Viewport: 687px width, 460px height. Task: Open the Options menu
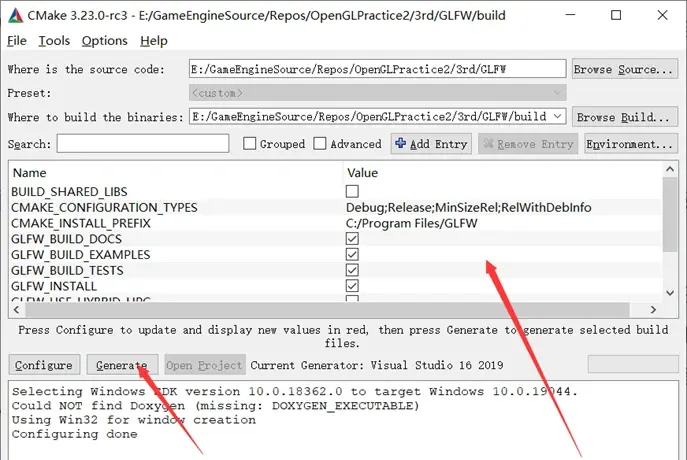(104, 41)
